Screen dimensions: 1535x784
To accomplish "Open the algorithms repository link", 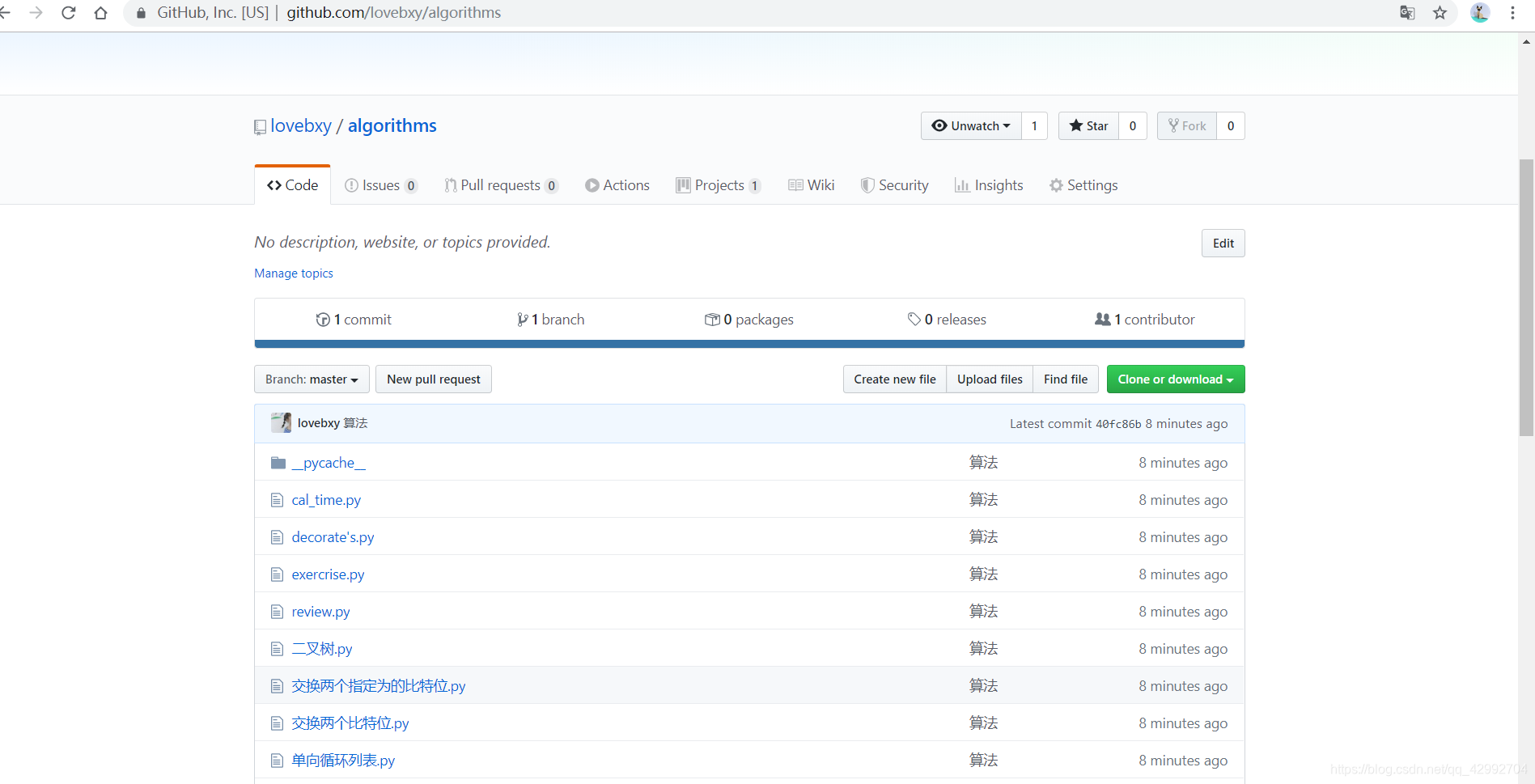I will click(392, 126).
